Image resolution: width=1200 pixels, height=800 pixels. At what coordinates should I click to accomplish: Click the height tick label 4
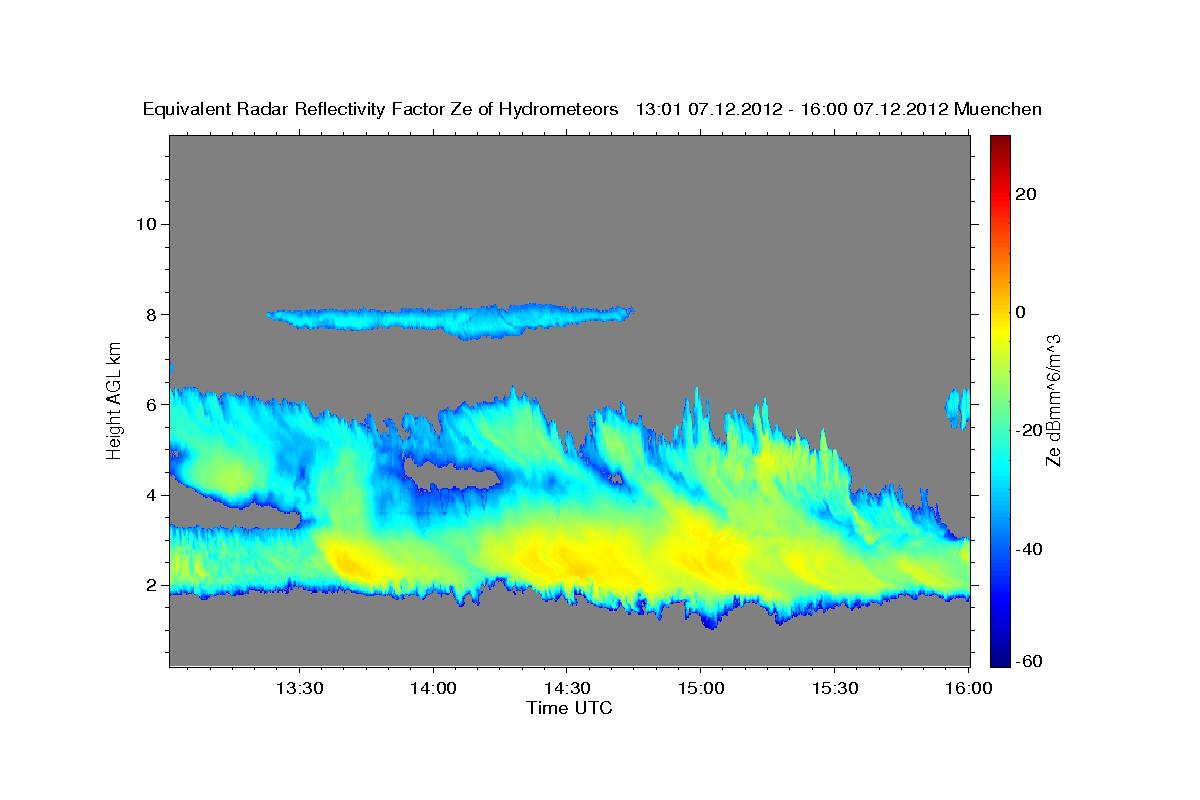[151, 495]
